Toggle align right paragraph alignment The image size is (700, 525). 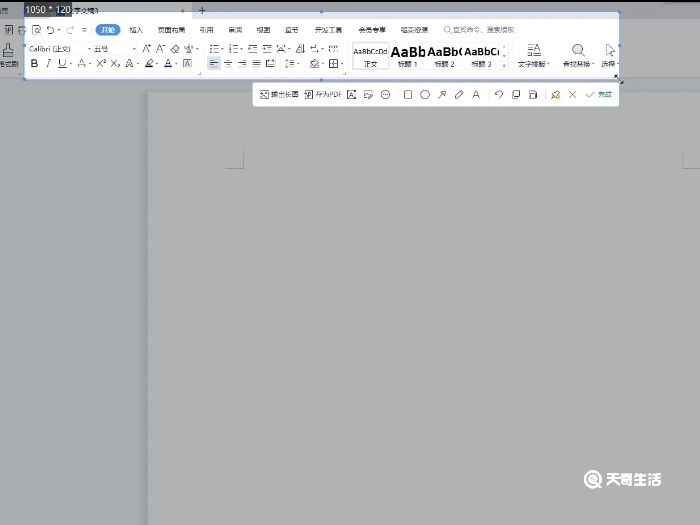coord(242,63)
